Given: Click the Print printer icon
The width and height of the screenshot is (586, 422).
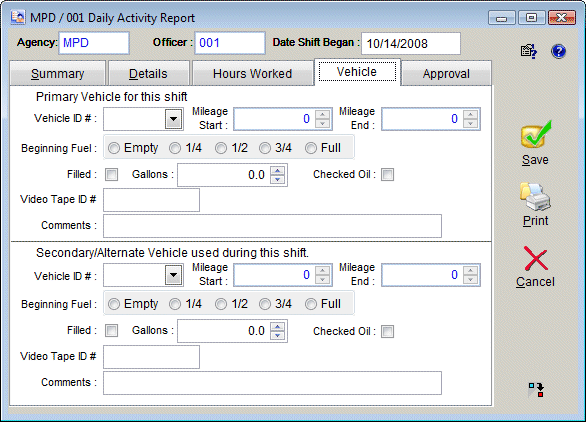Looking at the screenshot, I should click(x=535, y=196).
